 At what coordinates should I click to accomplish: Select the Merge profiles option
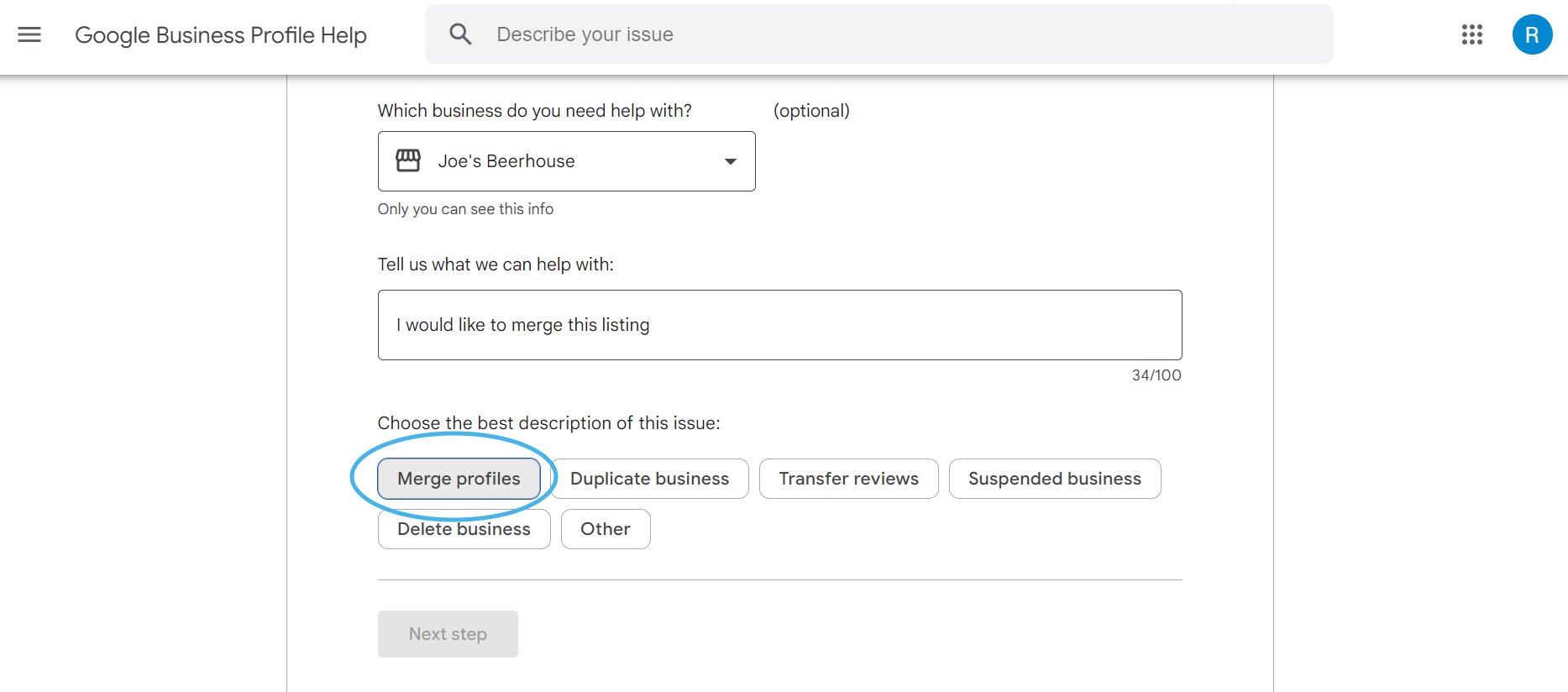pyautogui.click(x=459, y=479)
